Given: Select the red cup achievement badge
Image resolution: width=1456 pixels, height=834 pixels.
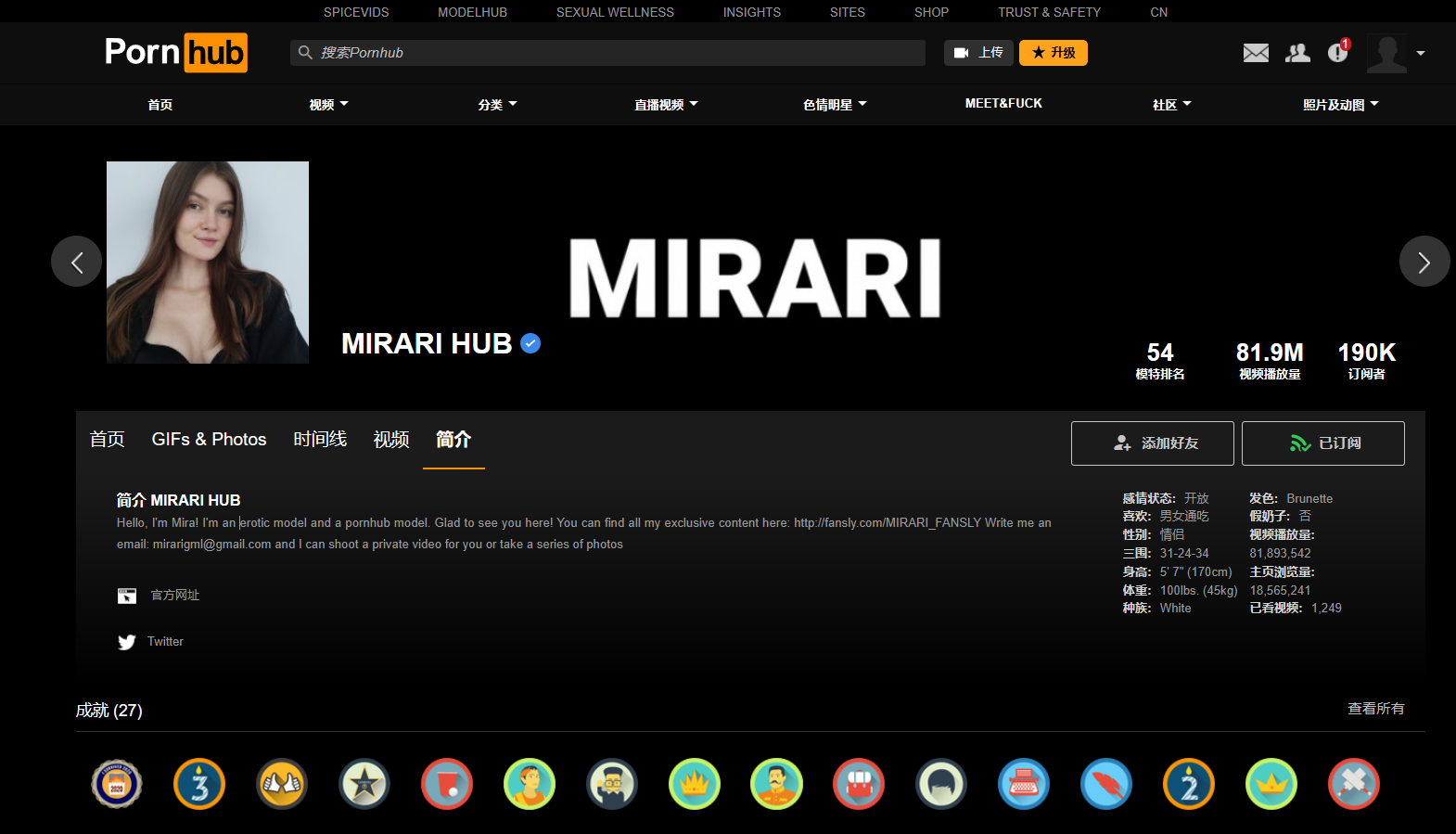Looking at the screenshot, I should tap(447, 784).
